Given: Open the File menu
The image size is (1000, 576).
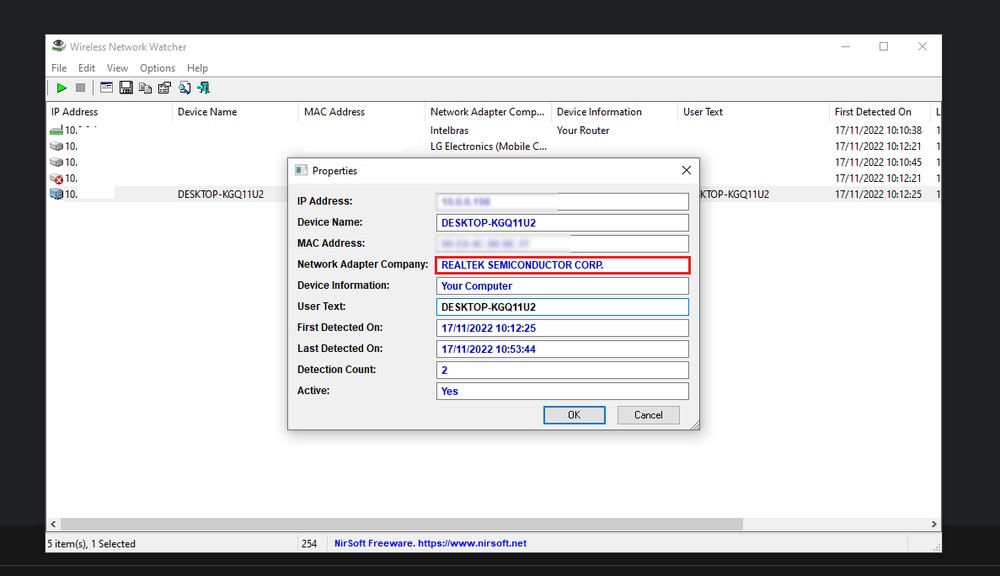Looking at the screenshot, I should point(58,68).
